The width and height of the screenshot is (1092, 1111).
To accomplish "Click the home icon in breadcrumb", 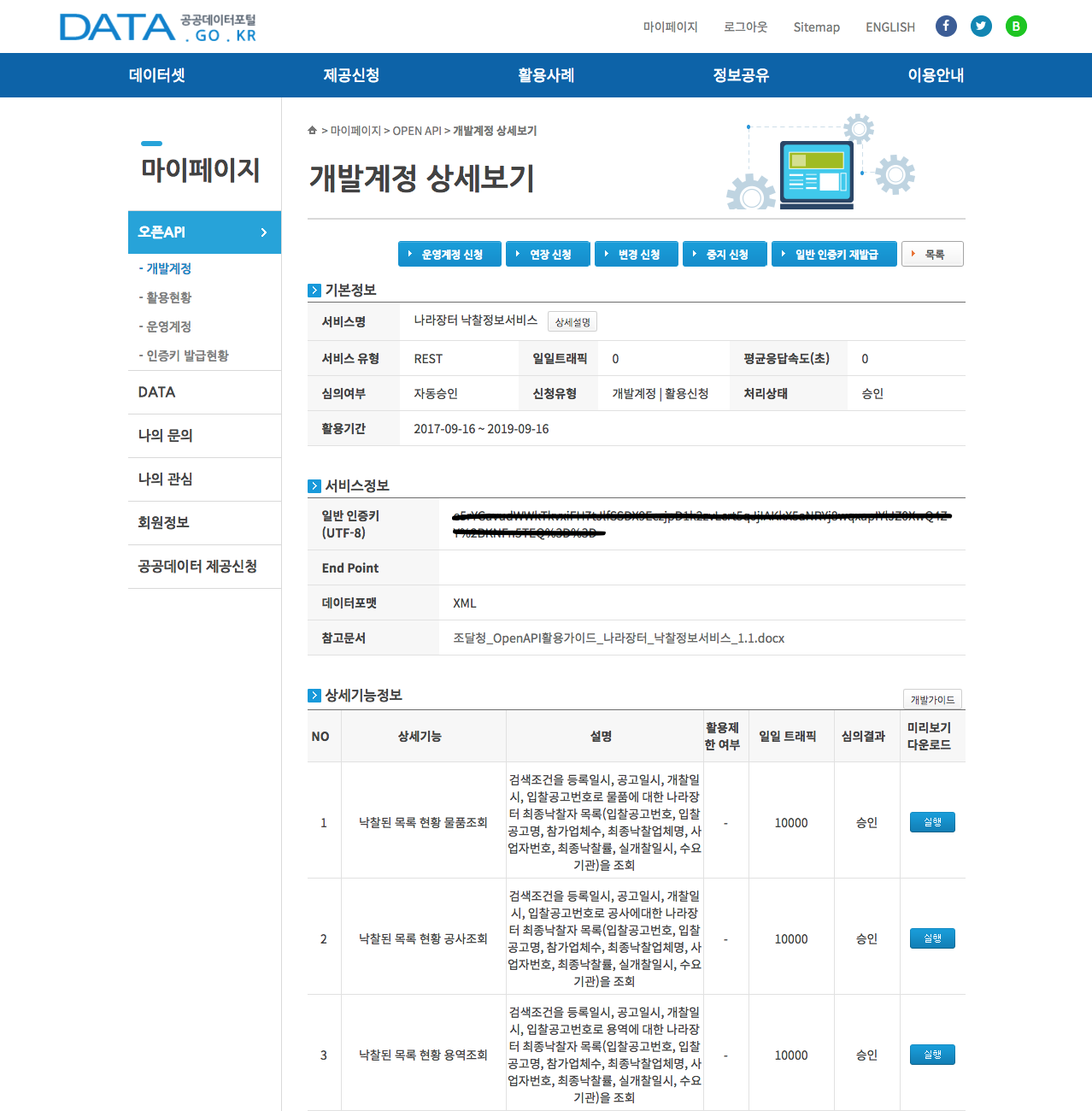I will [x=313, y=131].
